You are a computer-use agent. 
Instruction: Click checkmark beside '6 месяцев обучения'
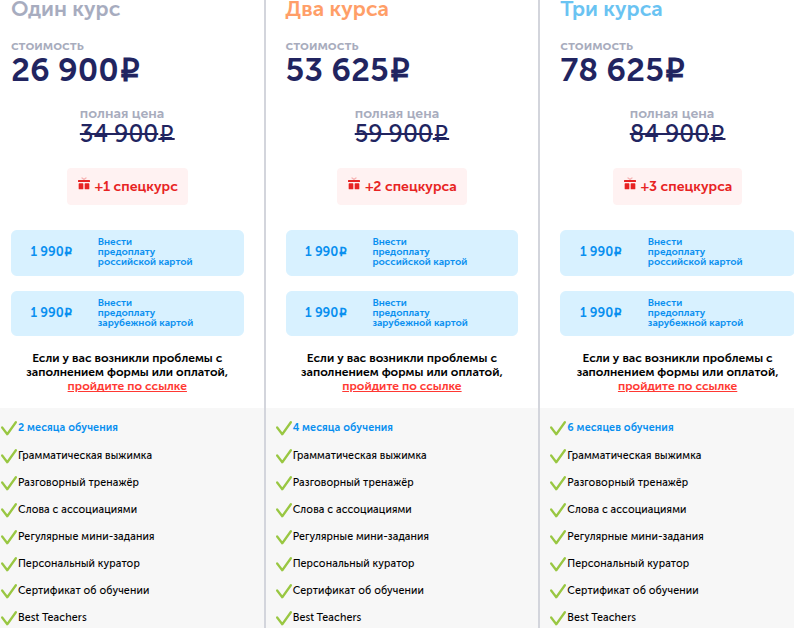click(558, 427)
